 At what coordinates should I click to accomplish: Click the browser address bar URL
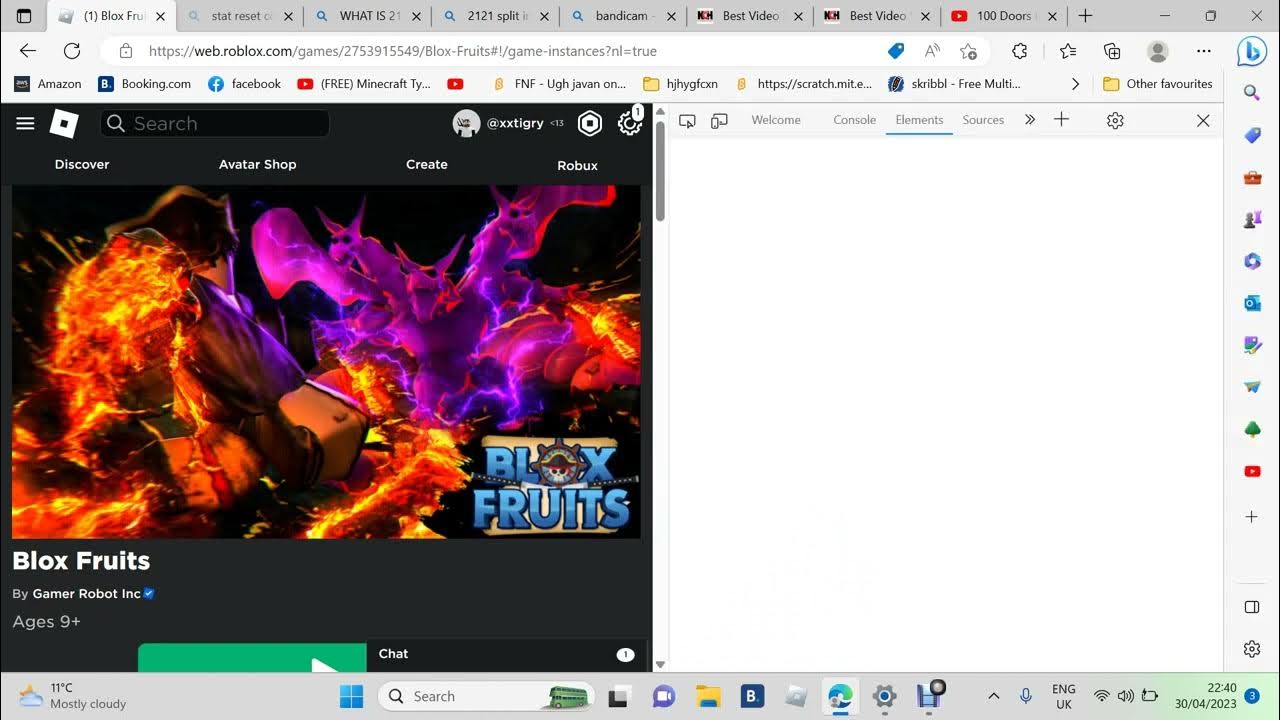pos(403,51)
